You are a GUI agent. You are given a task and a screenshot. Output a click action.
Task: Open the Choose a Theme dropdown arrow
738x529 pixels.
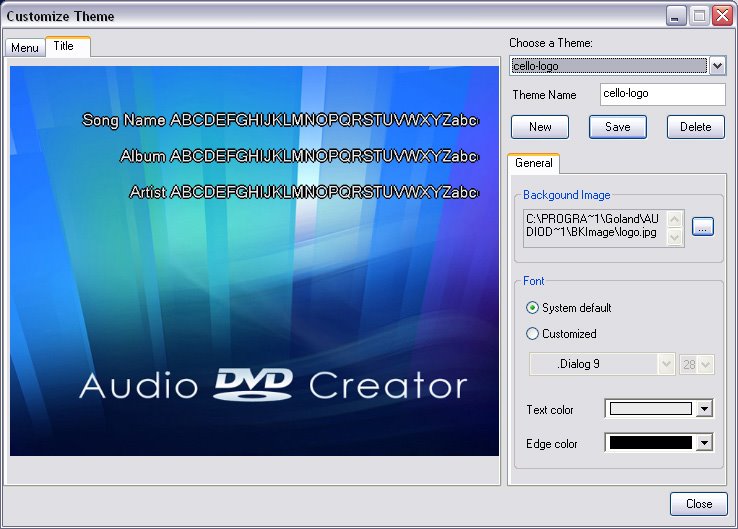pyautogui.click(x=717, y=66)
